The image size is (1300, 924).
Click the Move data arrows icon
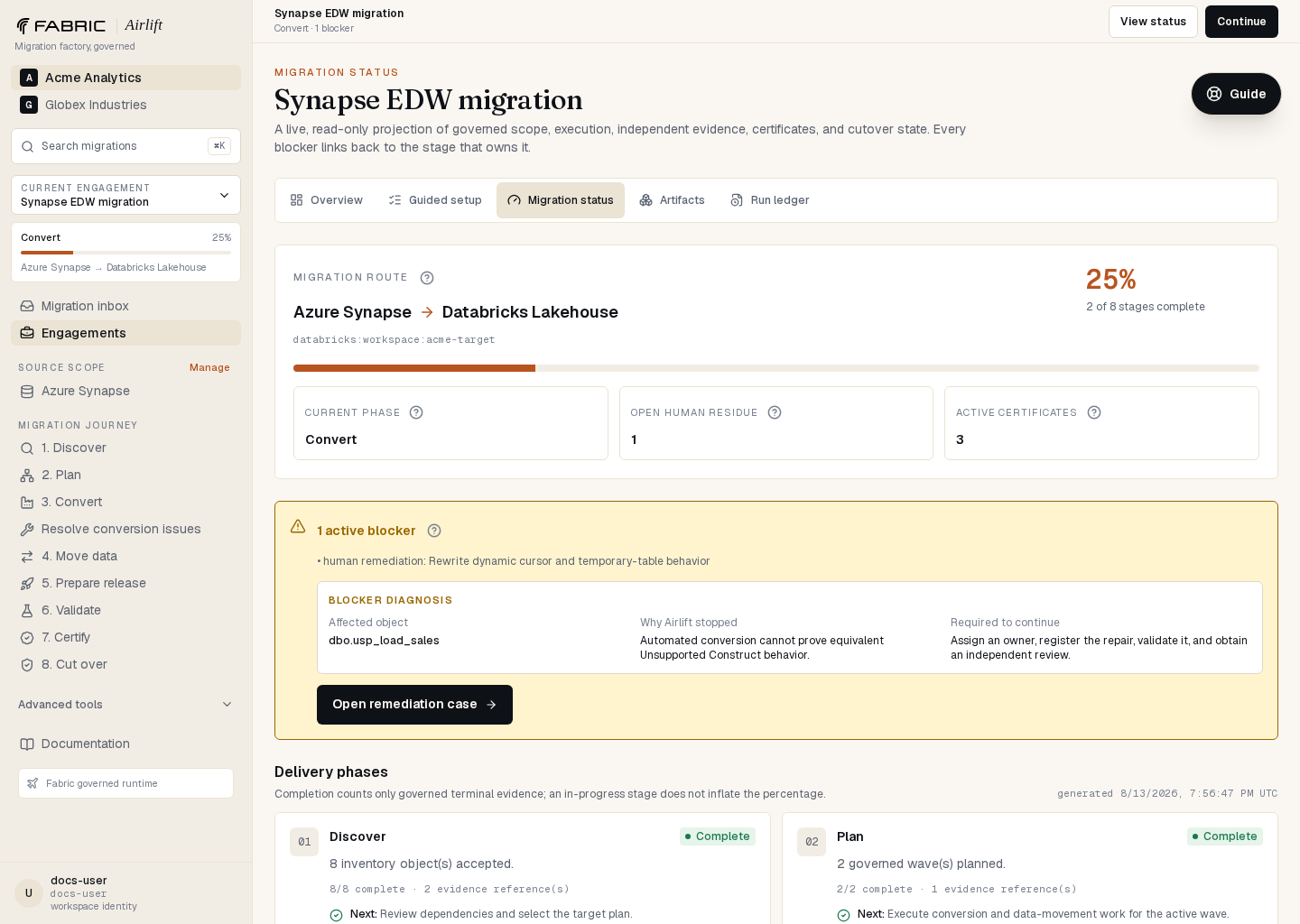click(27, 556)
